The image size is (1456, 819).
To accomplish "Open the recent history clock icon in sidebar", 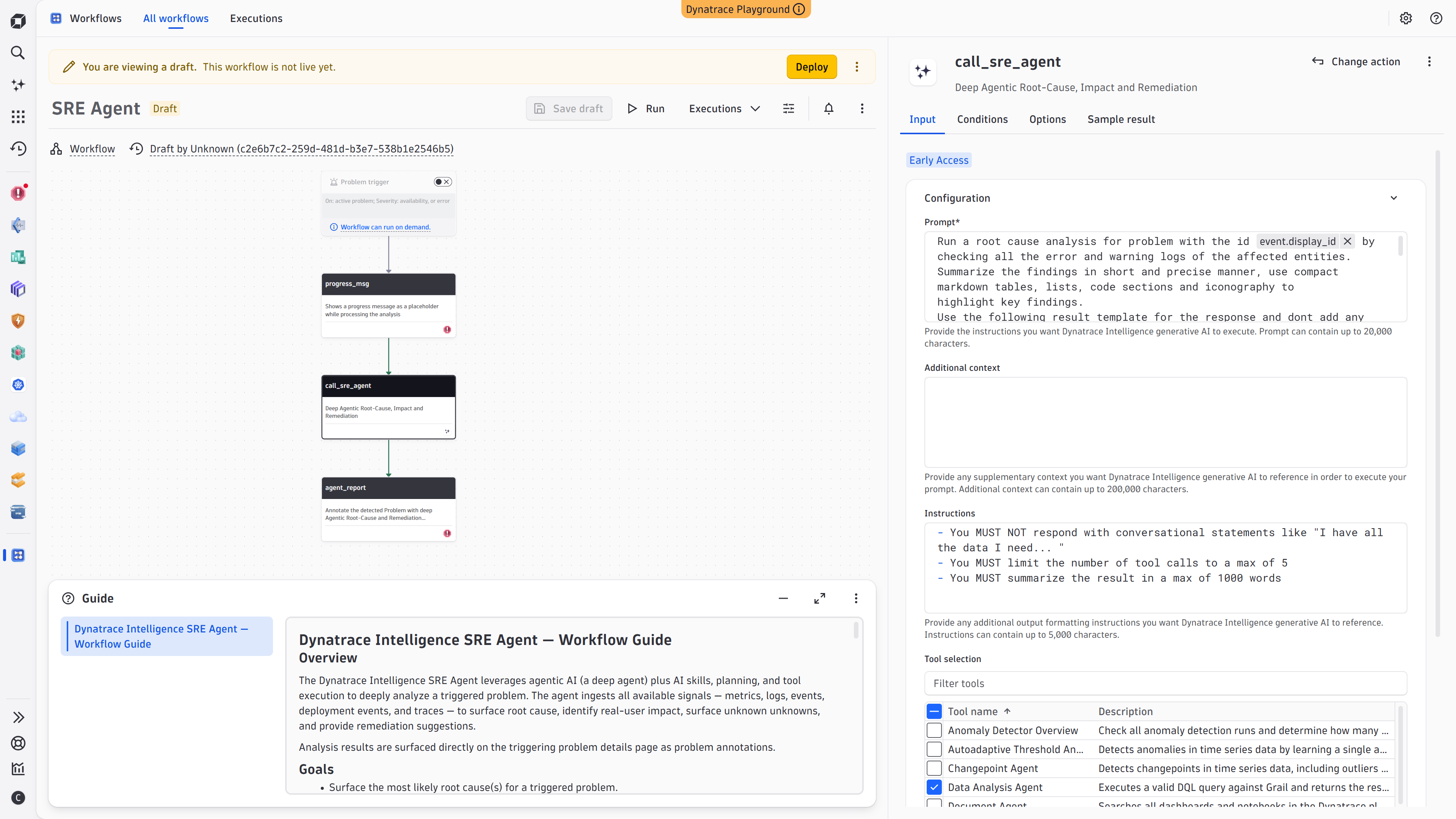I will 18,149.
